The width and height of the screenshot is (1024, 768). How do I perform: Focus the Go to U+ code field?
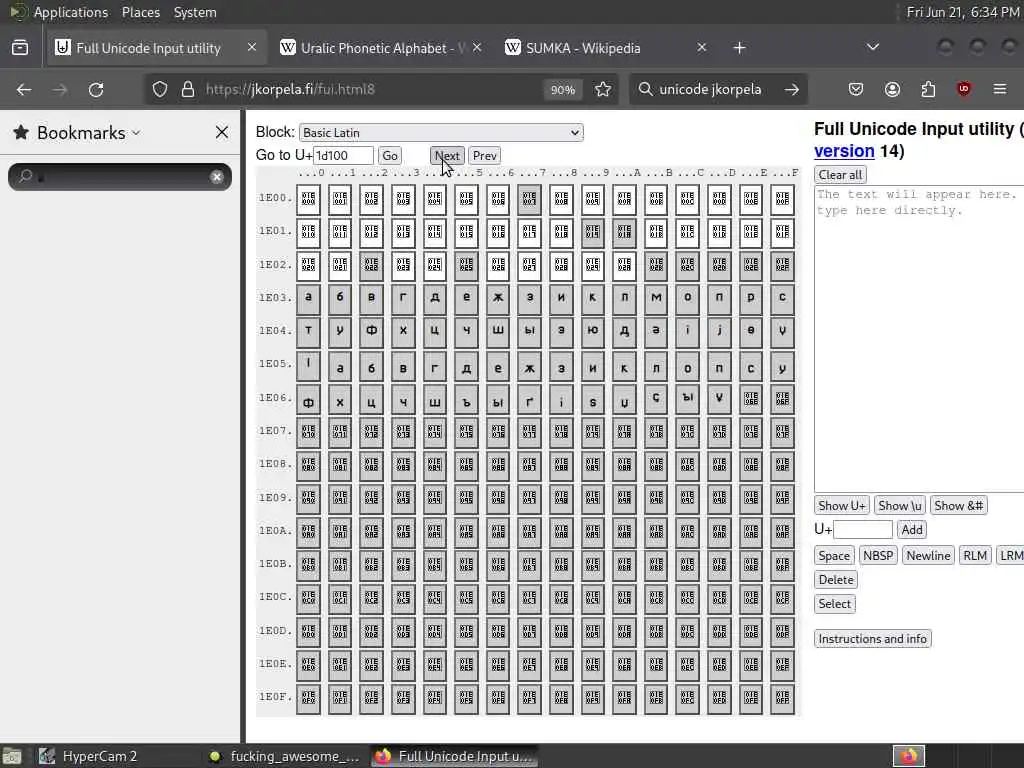(344, 155)
